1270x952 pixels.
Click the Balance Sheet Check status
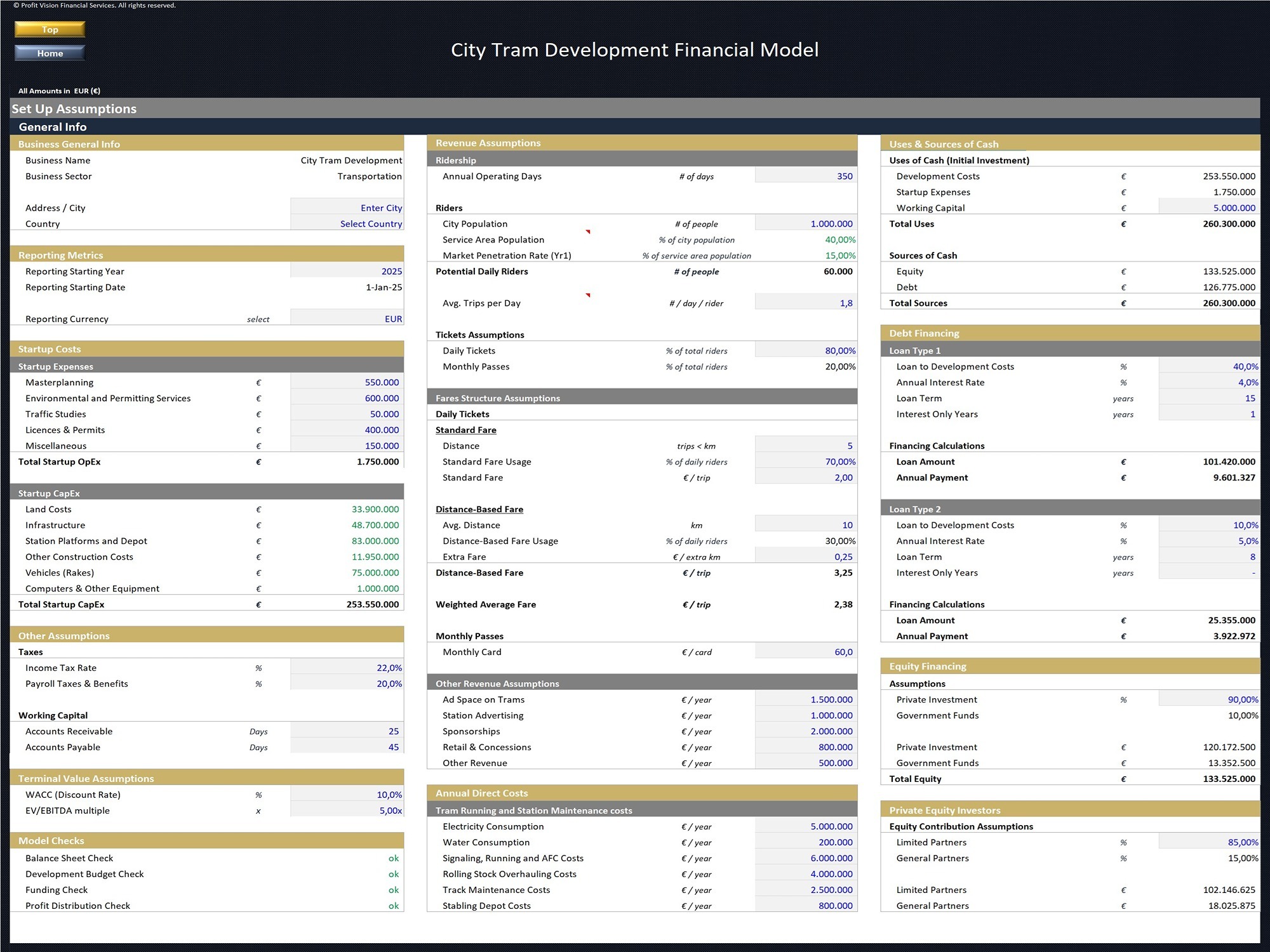click(x=393, y=858)
